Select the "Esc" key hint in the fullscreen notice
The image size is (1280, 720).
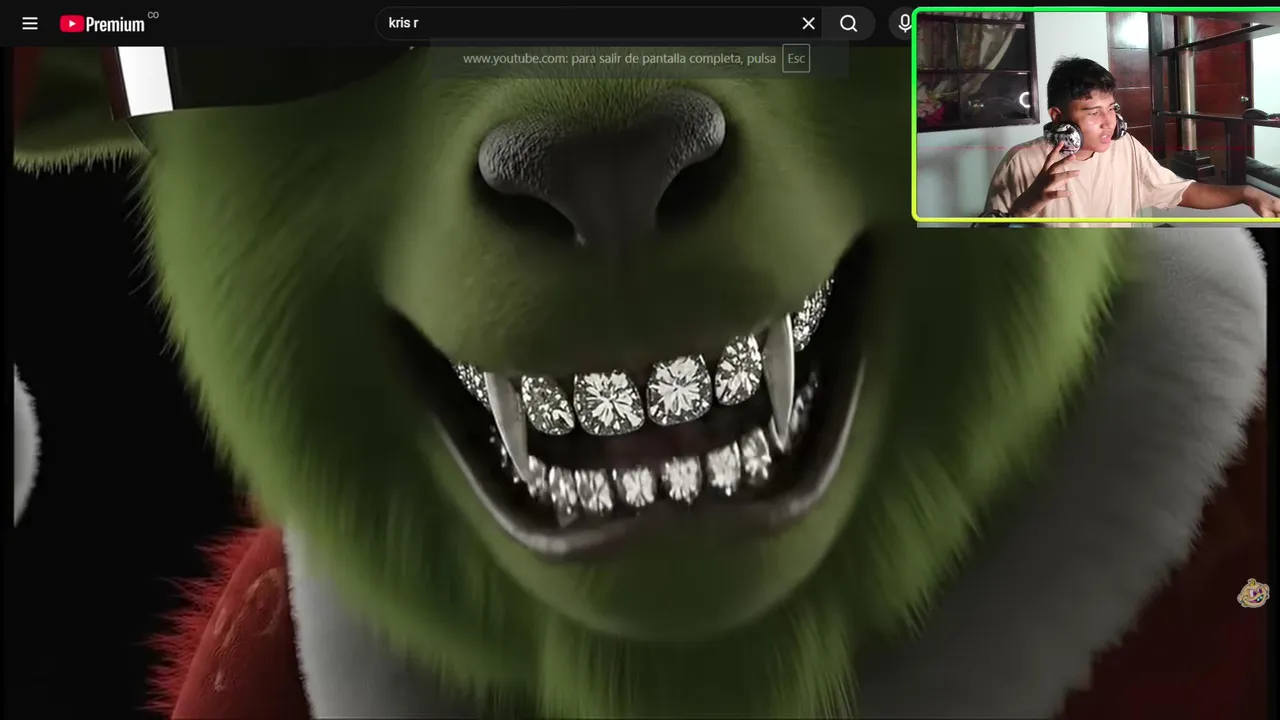tap(796, 59)
